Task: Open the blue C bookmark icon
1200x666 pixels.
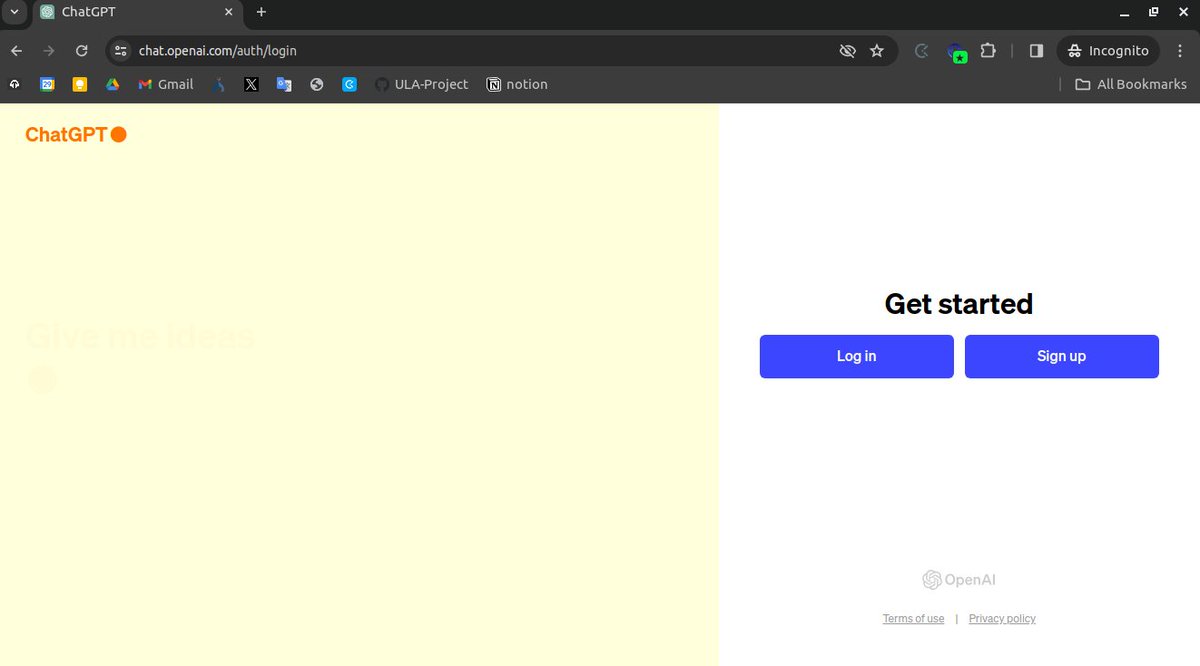Action: click(349, 84)
